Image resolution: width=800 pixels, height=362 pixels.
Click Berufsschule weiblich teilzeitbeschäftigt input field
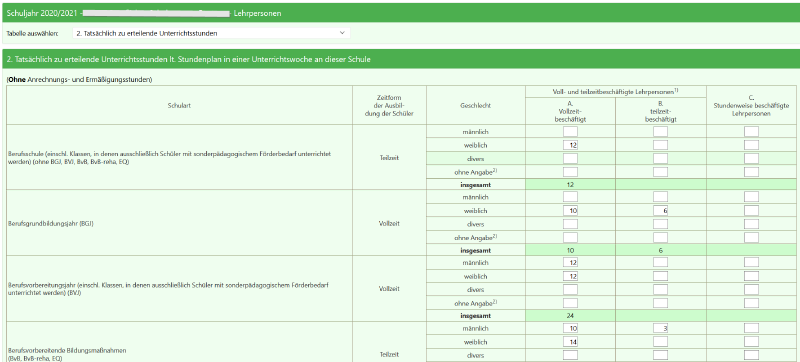[x=661, y=145]
